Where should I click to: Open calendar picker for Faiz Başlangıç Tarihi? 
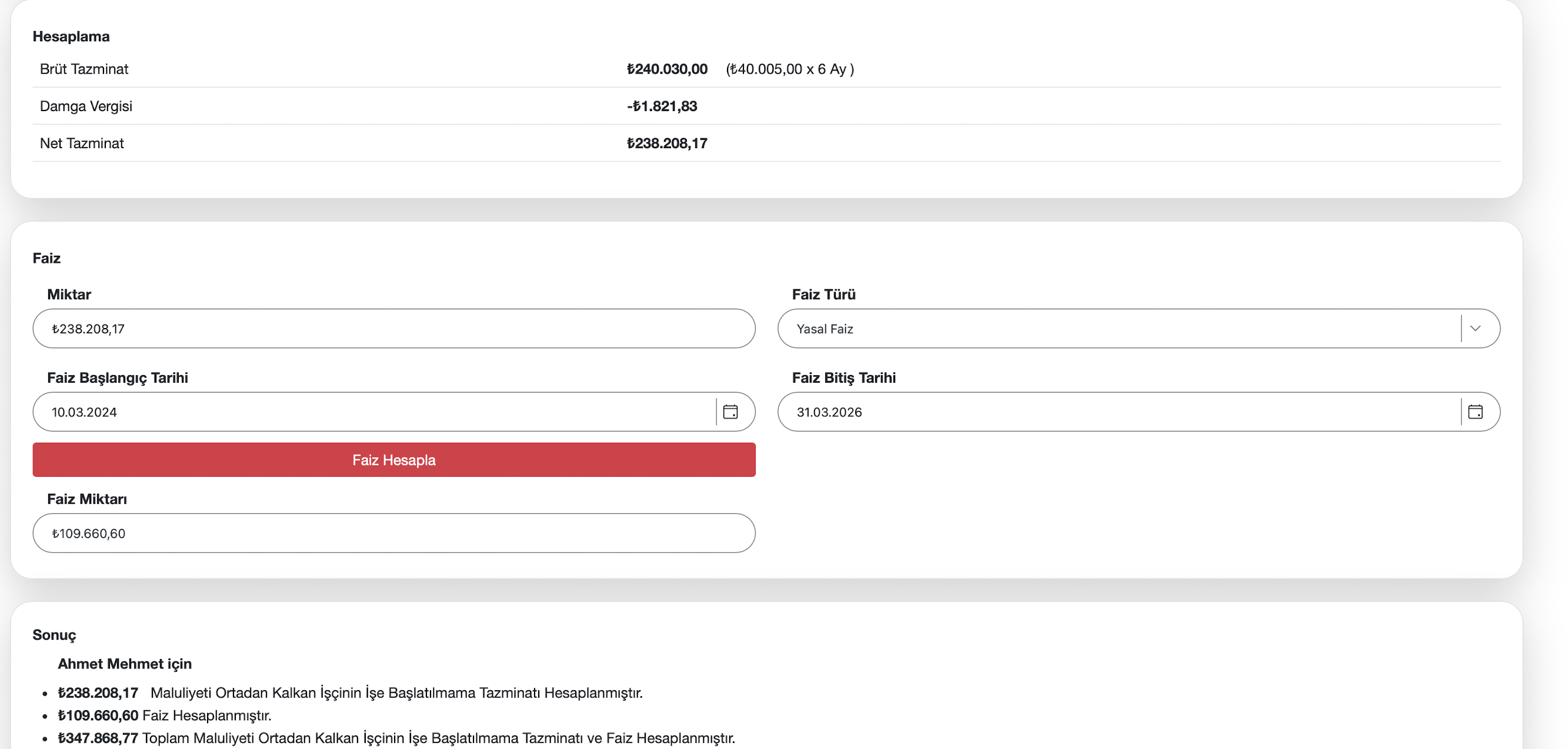pos(730,412)
